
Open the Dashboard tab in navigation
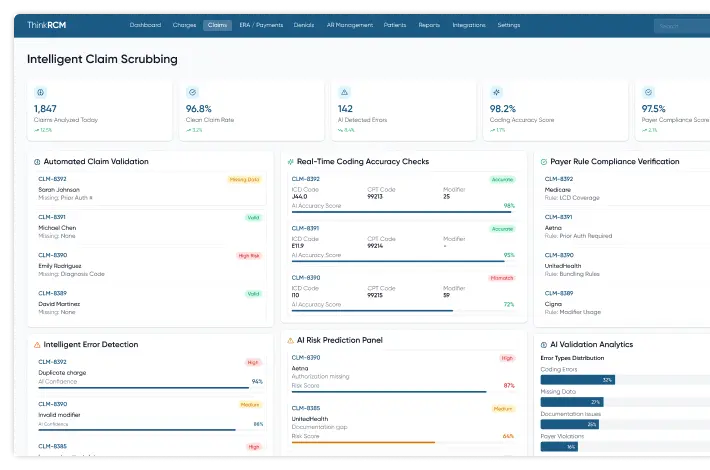(145, 24)
